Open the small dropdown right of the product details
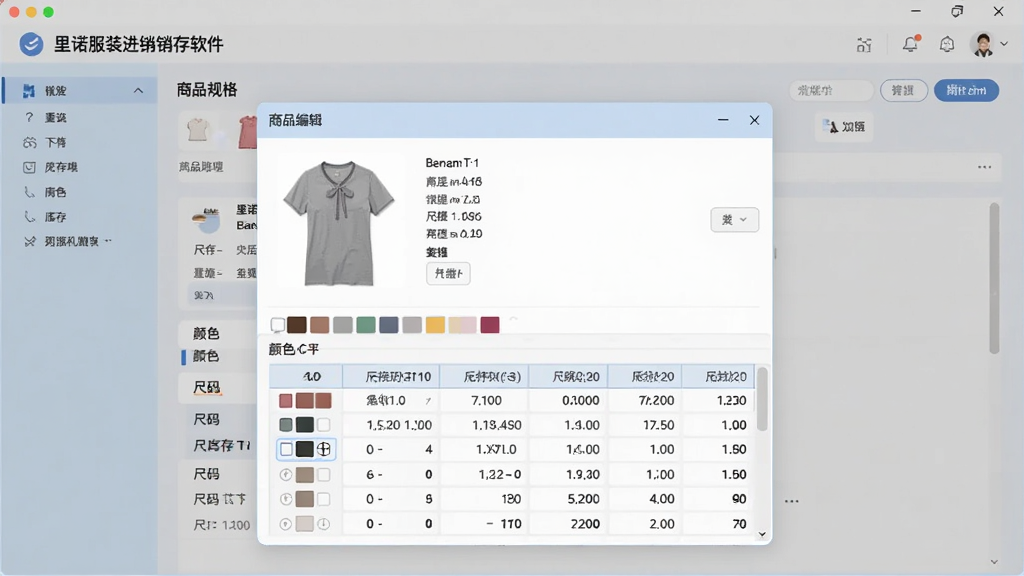Image resolution: width=1024 pixels, height=576 pixels. click(734, 220)
